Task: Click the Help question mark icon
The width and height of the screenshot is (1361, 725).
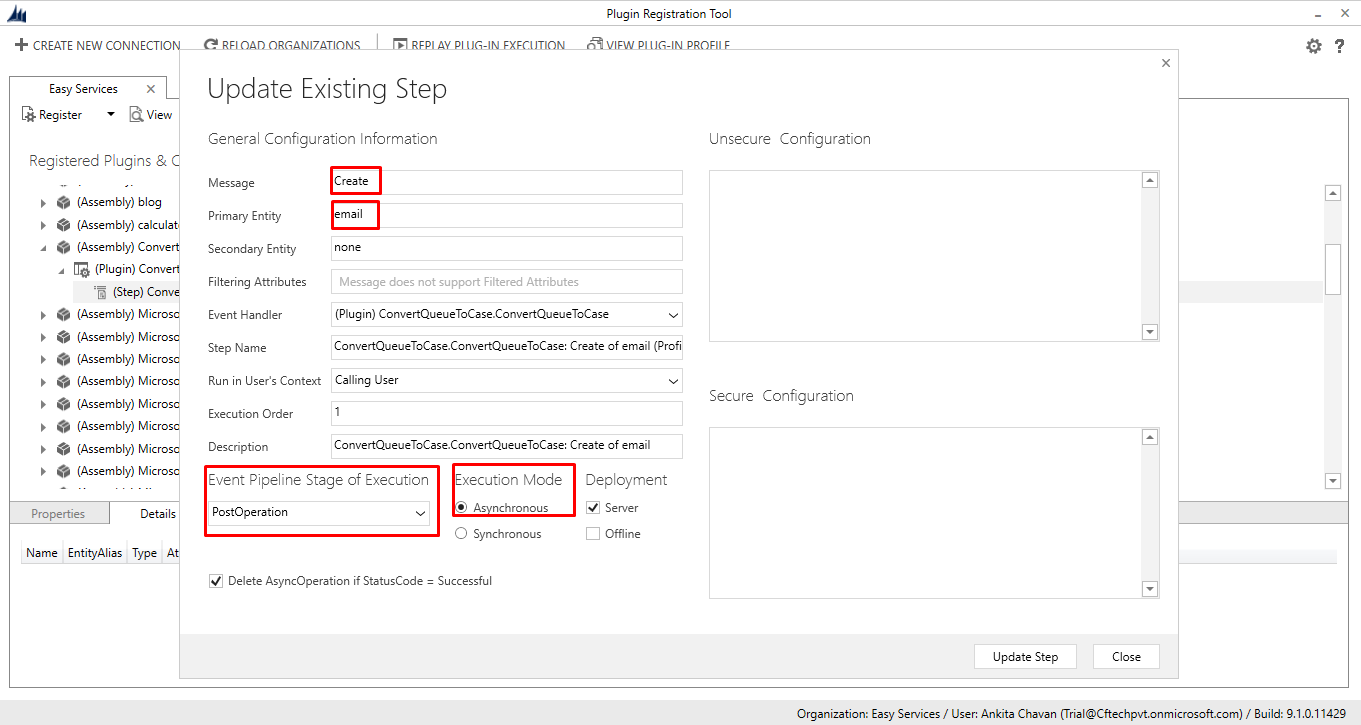Action: (x=1341, y=45)
